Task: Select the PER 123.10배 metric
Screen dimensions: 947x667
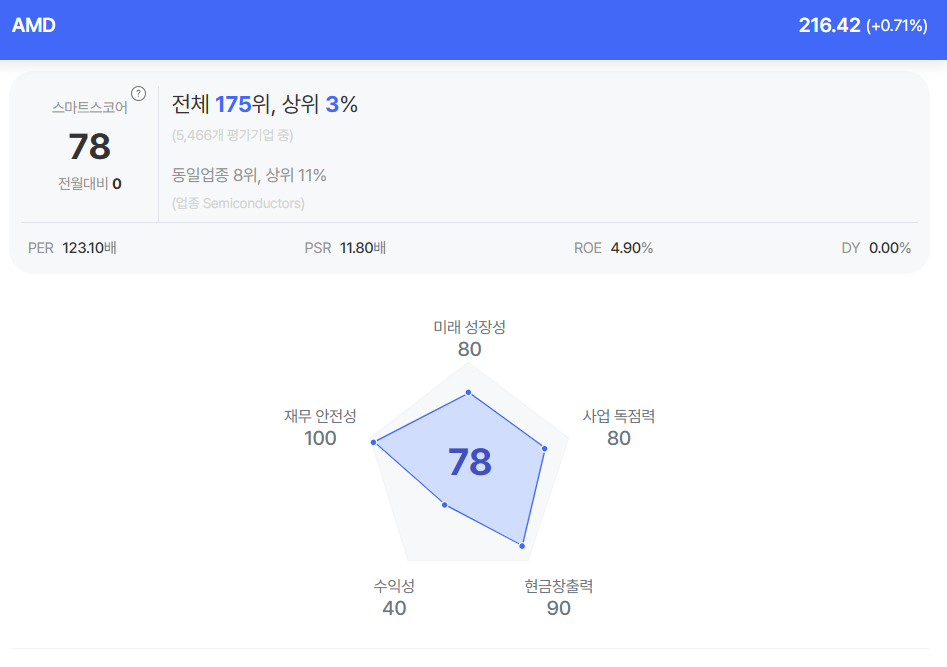Action: (72, 248)
